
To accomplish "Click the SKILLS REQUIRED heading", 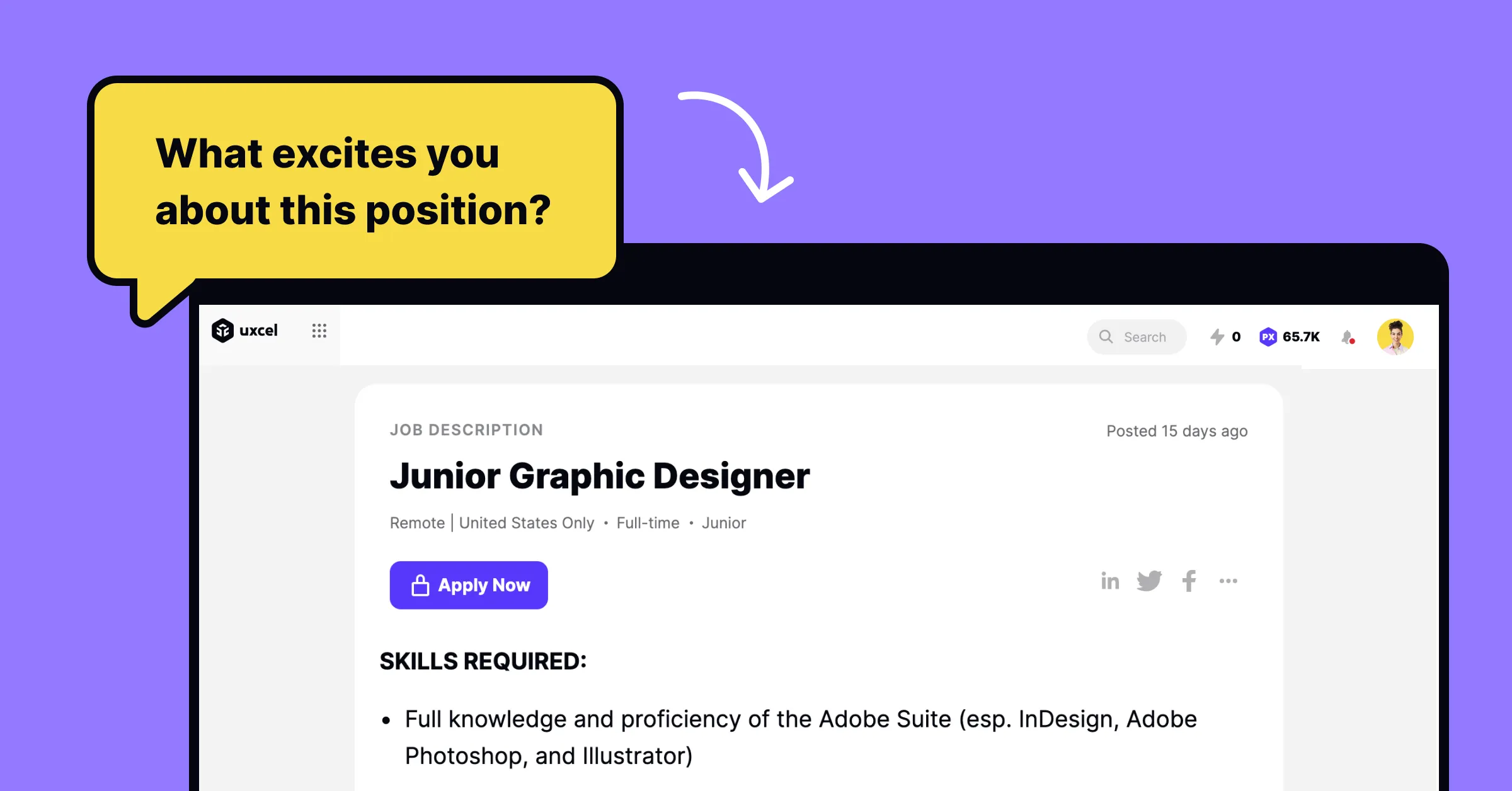I will click(483, 661).
